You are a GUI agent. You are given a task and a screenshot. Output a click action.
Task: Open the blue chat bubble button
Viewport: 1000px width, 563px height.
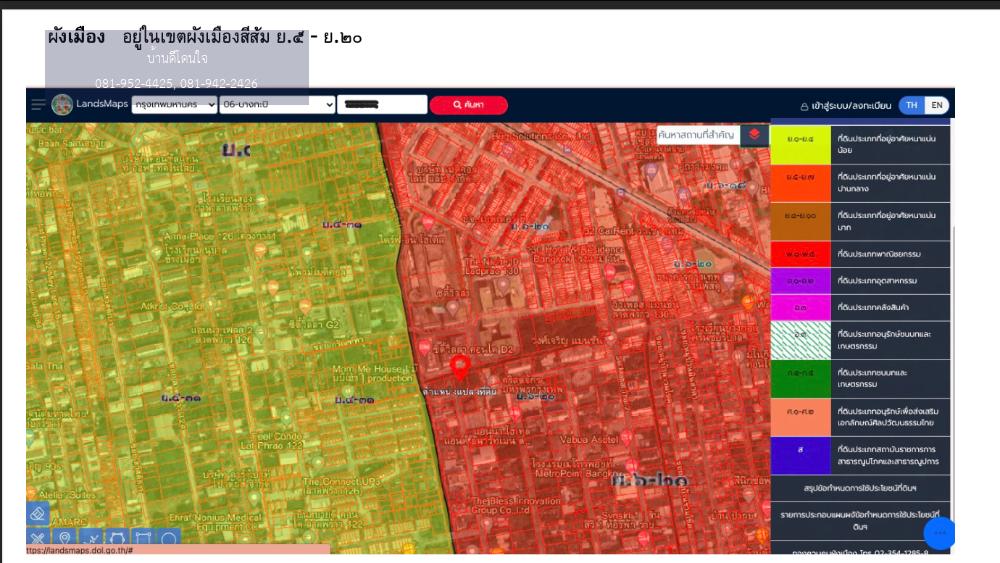tap(939, 533)
